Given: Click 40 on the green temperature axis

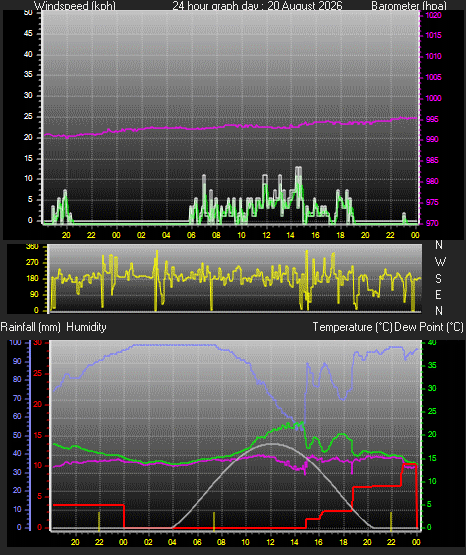Looking at the screenshot, I should [x=432, y=342].
